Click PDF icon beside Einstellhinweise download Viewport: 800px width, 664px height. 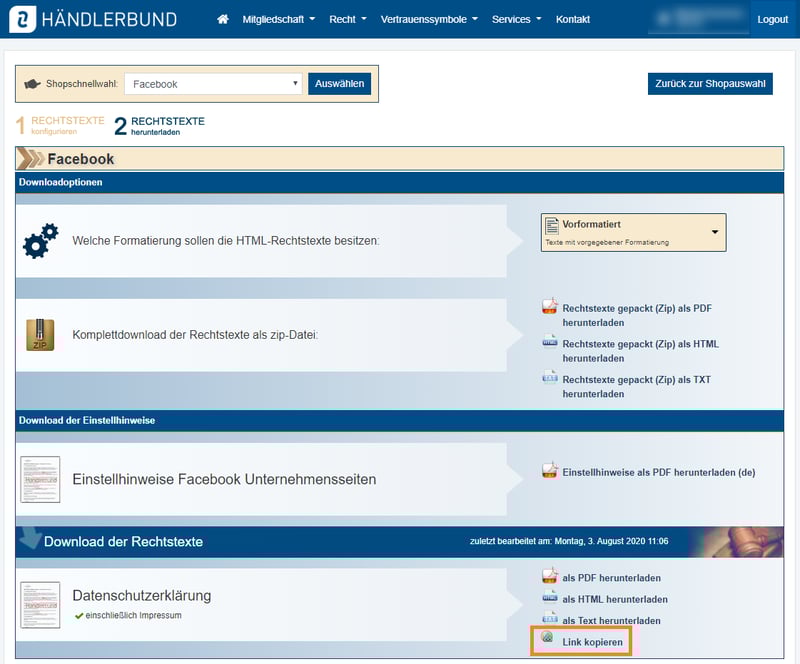[549, 470]
